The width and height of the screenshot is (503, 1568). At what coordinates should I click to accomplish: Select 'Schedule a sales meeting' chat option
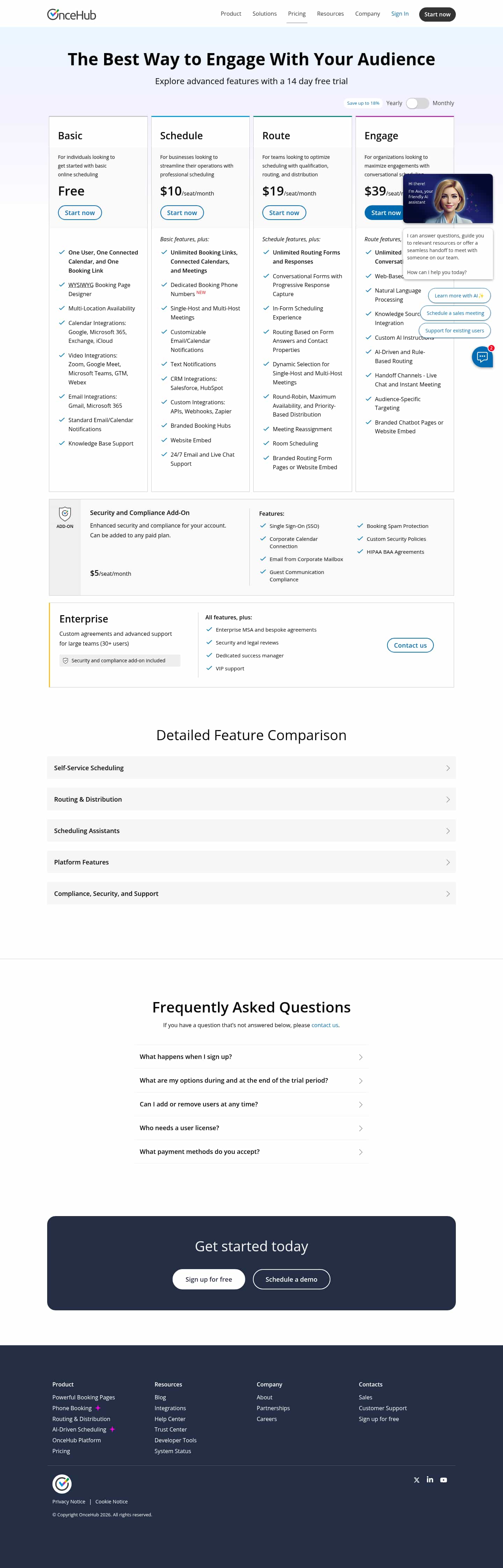point(455,313)
